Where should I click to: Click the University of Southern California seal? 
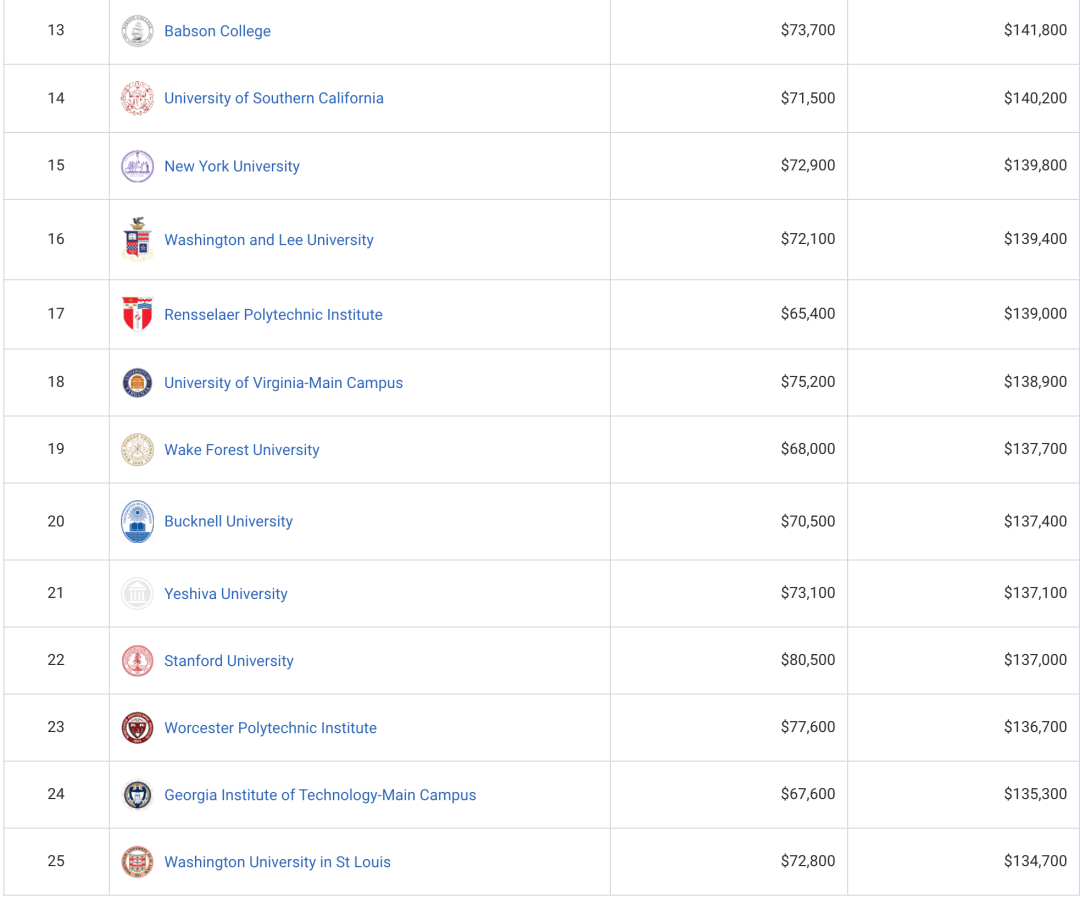pyautogui.click(x=137, y=98)
